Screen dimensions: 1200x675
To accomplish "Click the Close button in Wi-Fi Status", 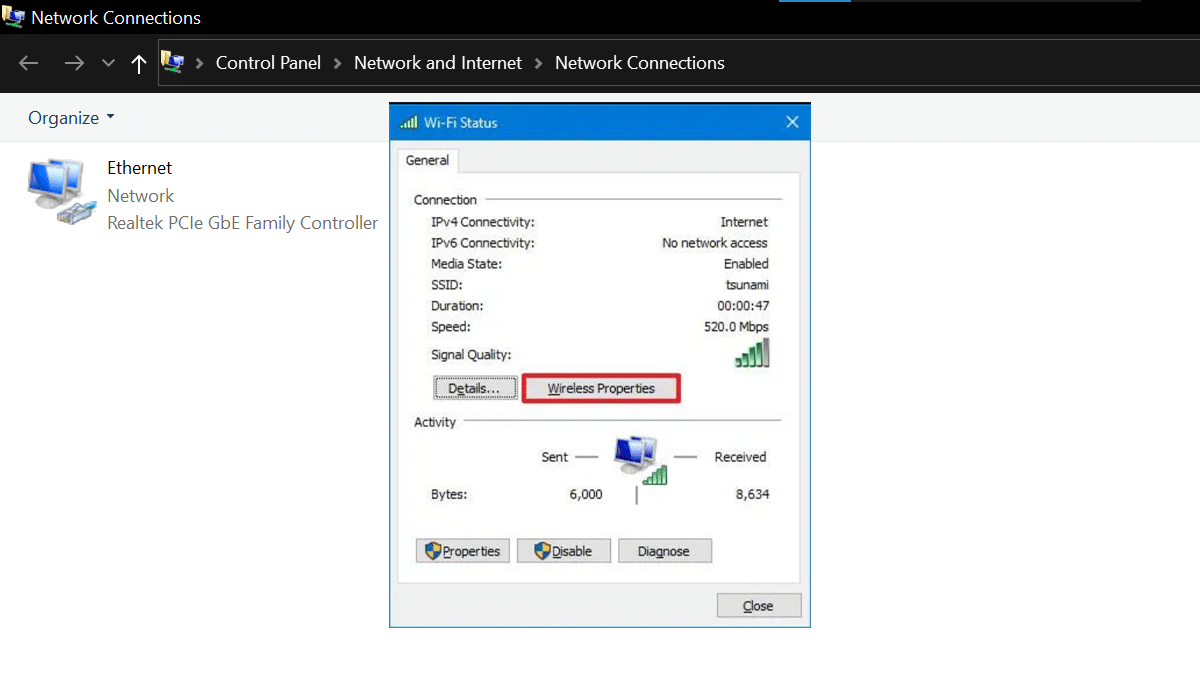I will pos(759,606).
